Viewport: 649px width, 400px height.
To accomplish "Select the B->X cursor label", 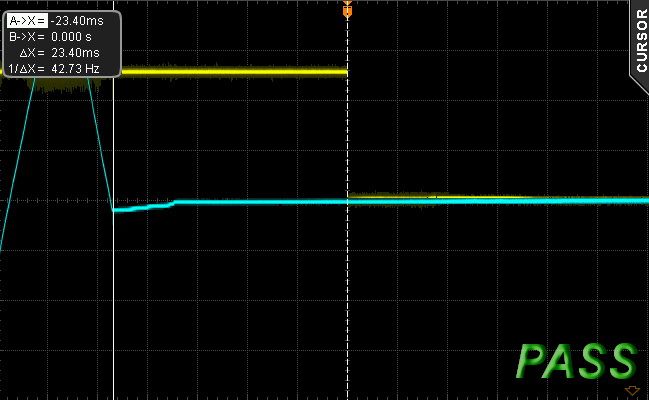I will point(27,37).
